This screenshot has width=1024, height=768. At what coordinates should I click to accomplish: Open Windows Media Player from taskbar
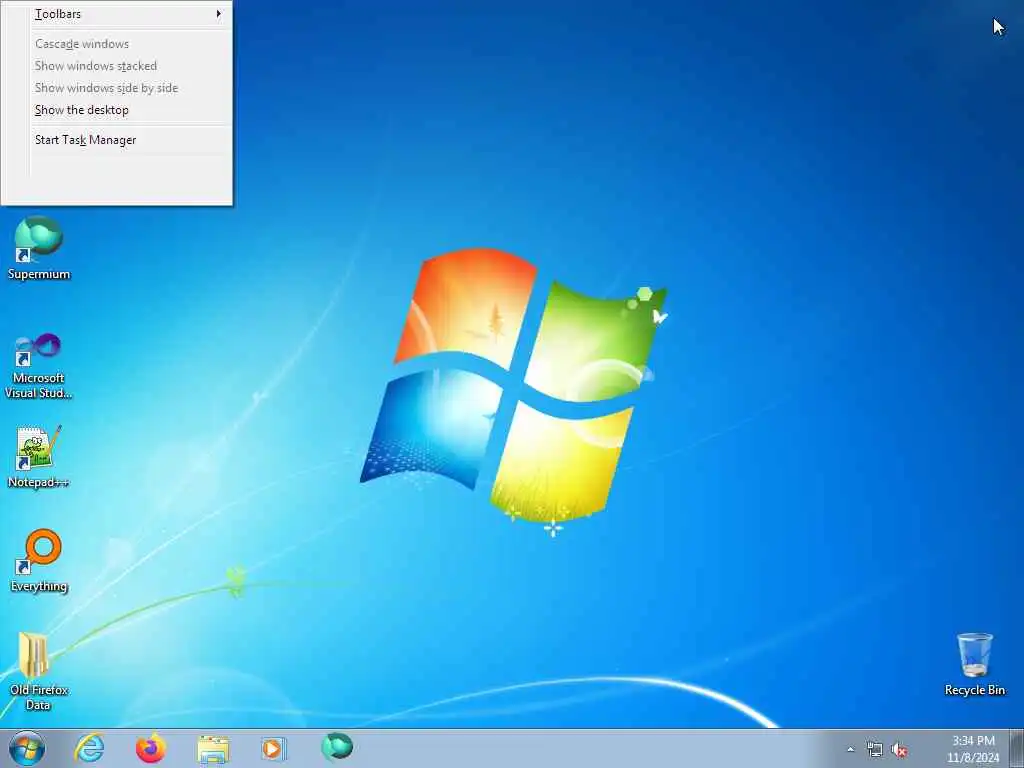(273, 748)
